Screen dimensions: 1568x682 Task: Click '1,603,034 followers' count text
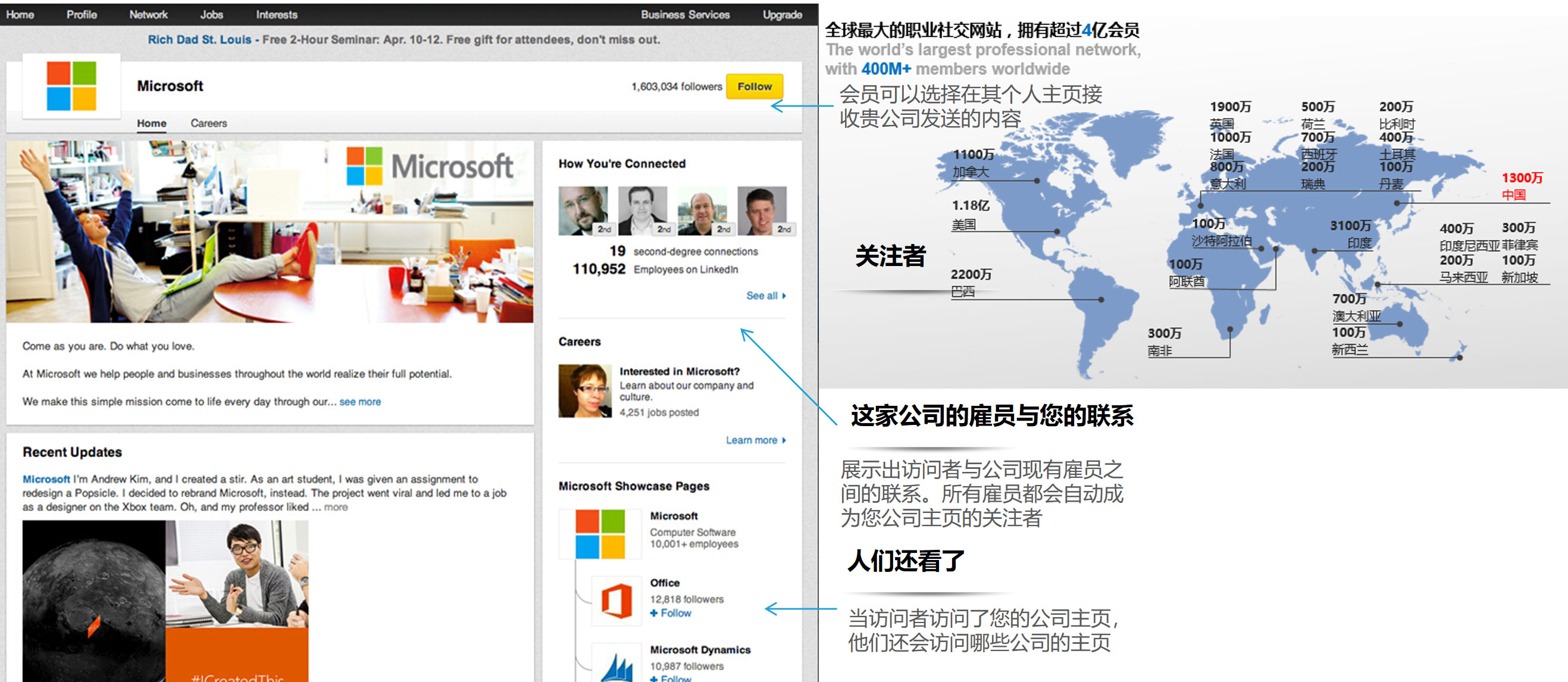[x=676, y=86]
